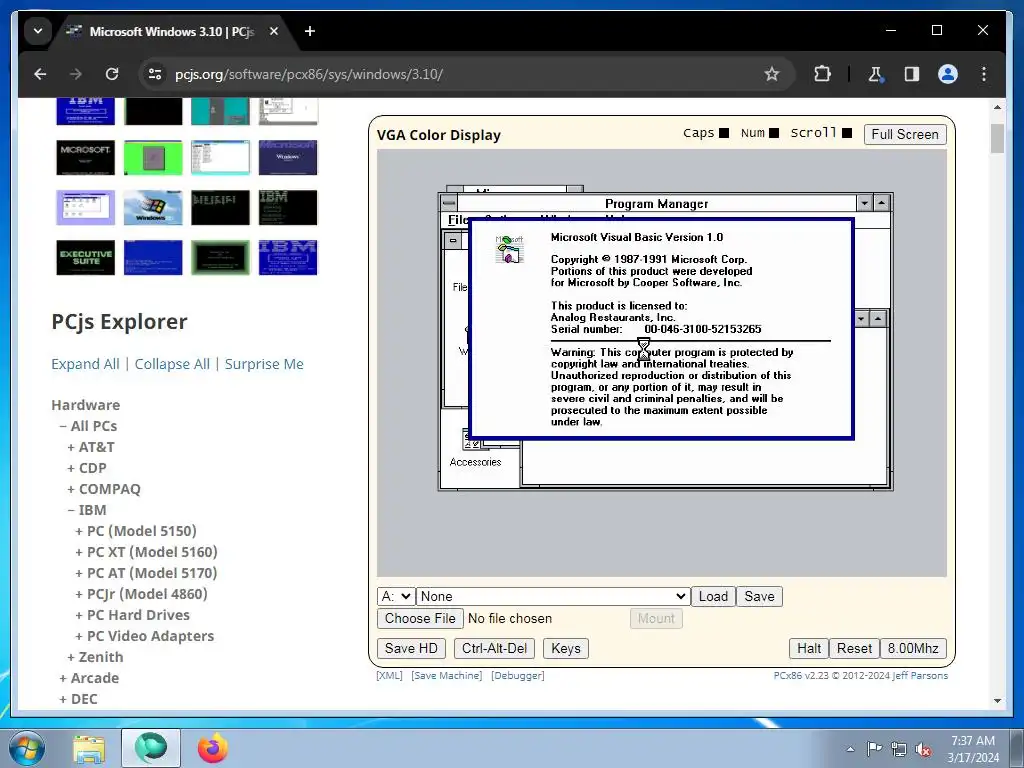Viewport: 1024px width, 768px height.
Task: Click the Surprise Me link
Action: (264, 364)
